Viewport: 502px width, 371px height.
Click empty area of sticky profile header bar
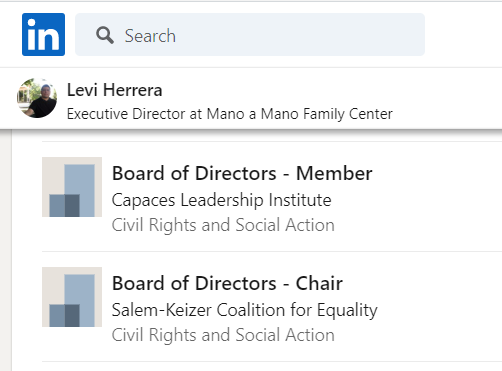[447, 98]
